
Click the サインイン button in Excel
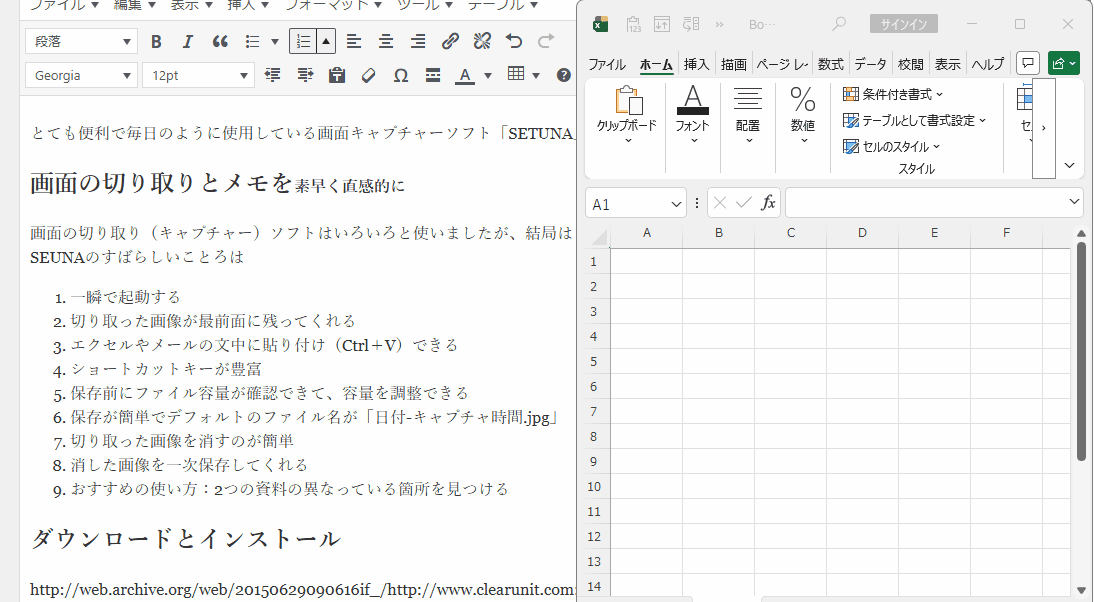903,24
